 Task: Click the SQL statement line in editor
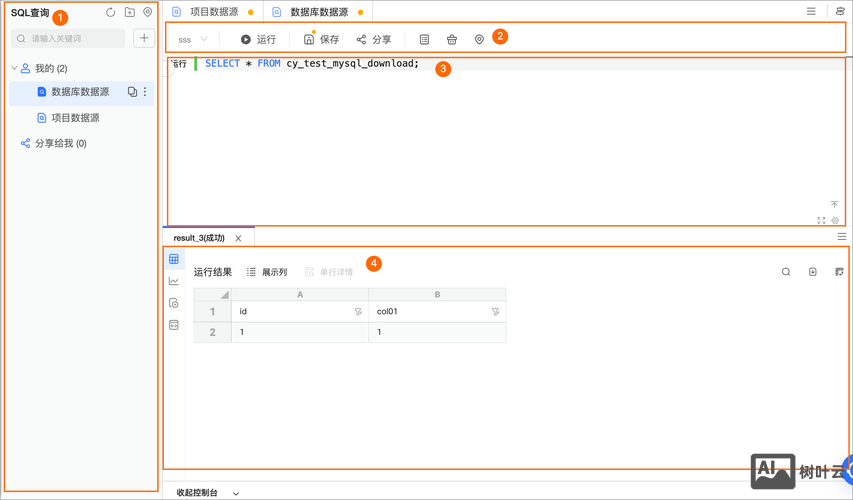point(312,64)
